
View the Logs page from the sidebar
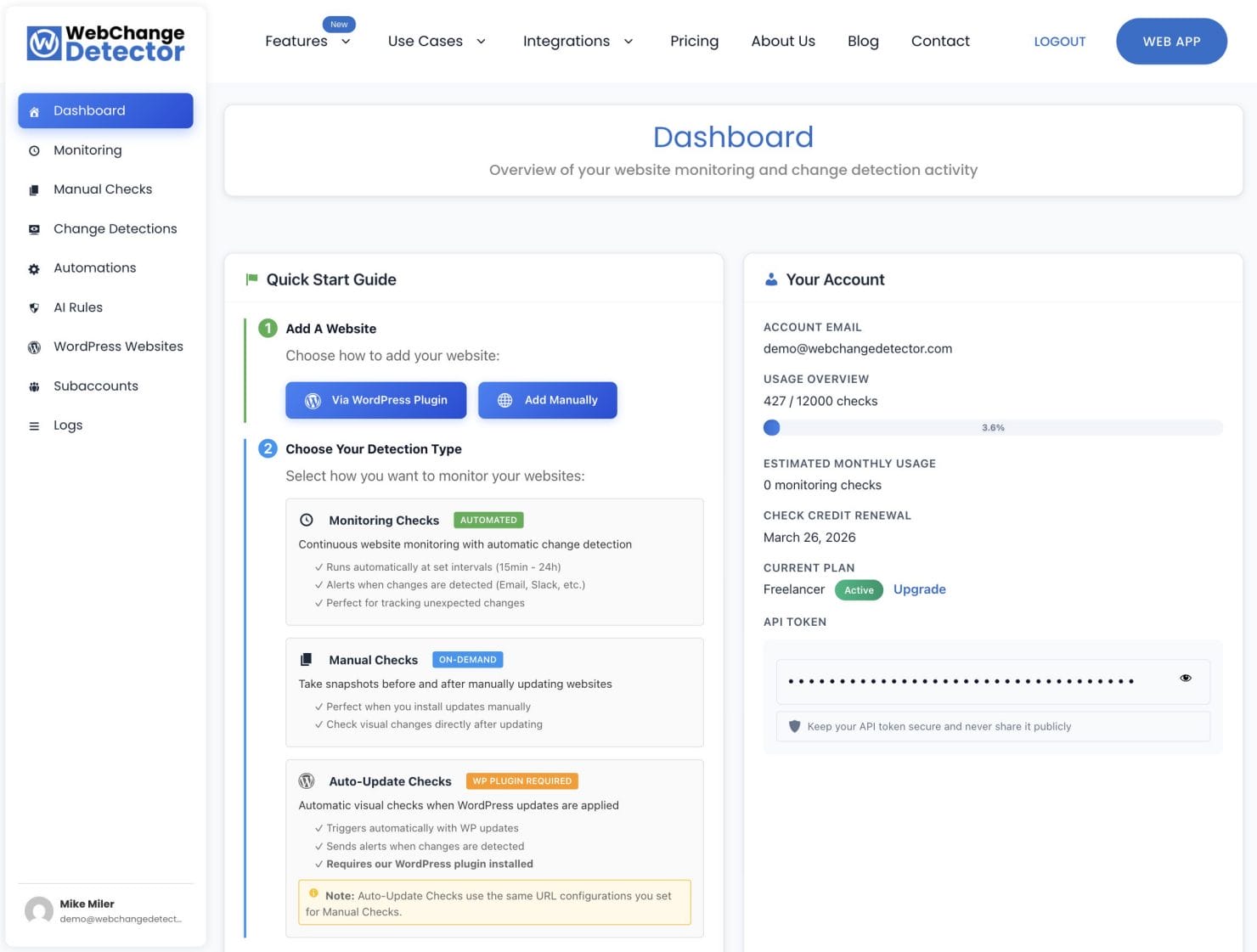coord(68,425)
